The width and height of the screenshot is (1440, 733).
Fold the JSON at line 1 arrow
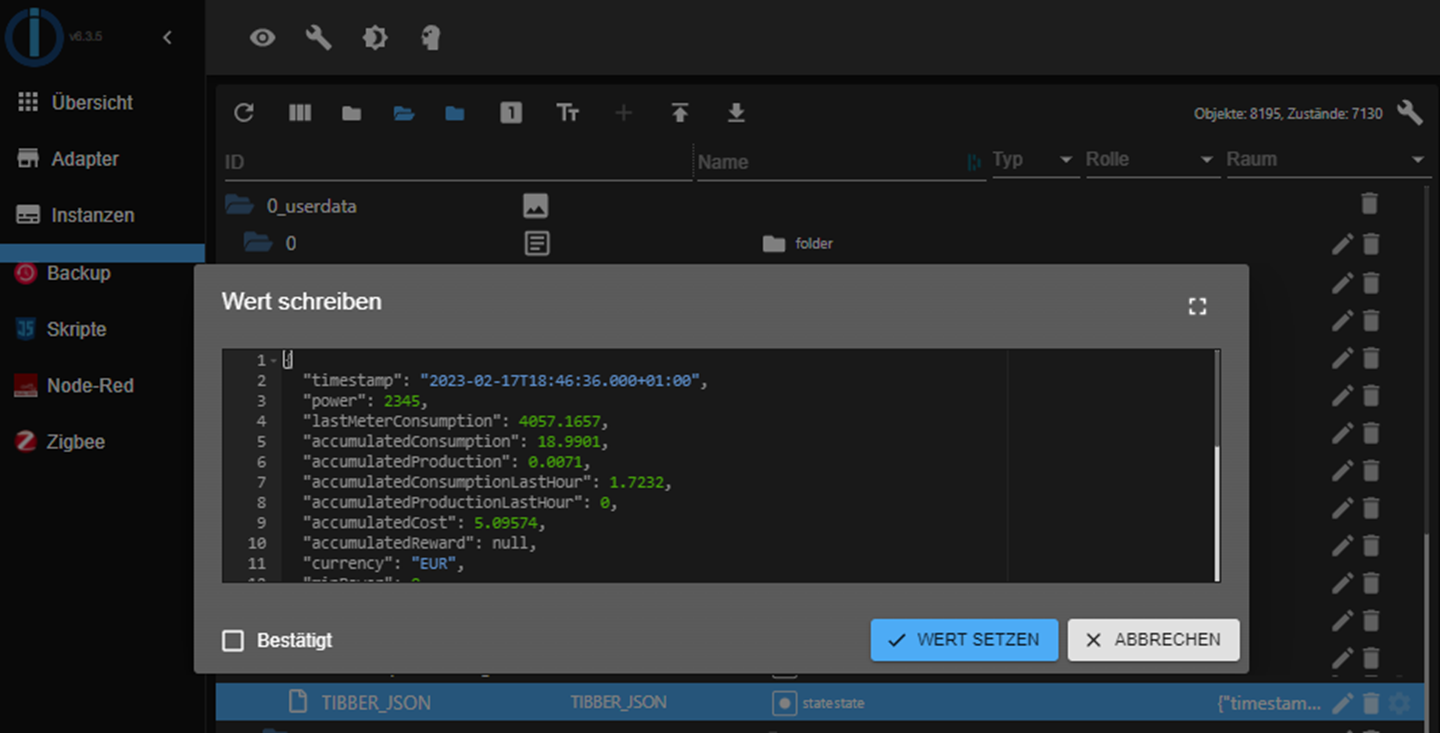[273, 360]
